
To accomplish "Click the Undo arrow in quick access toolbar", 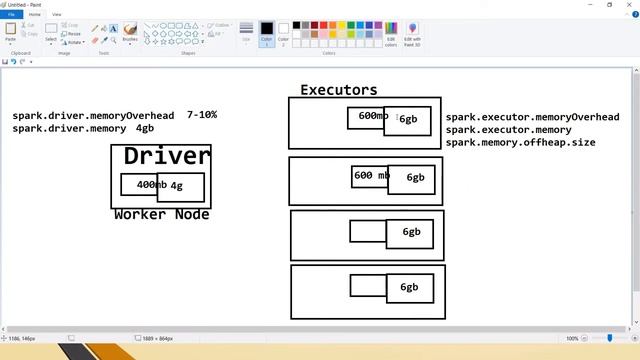I will pos(13,62).
